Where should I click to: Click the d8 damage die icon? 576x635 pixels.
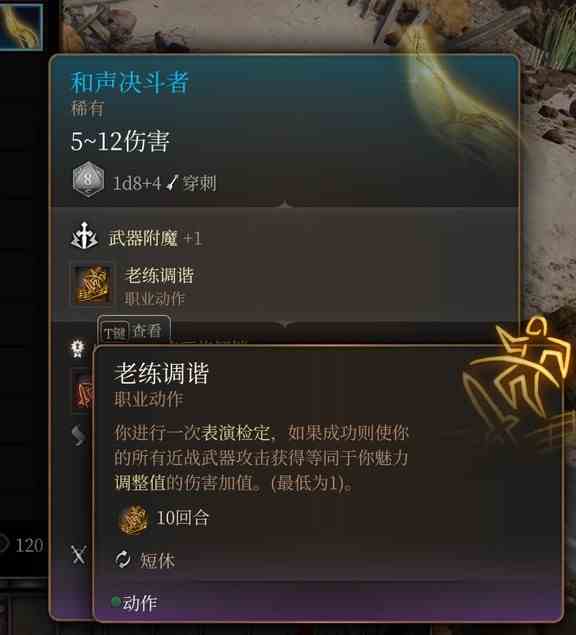88,179
